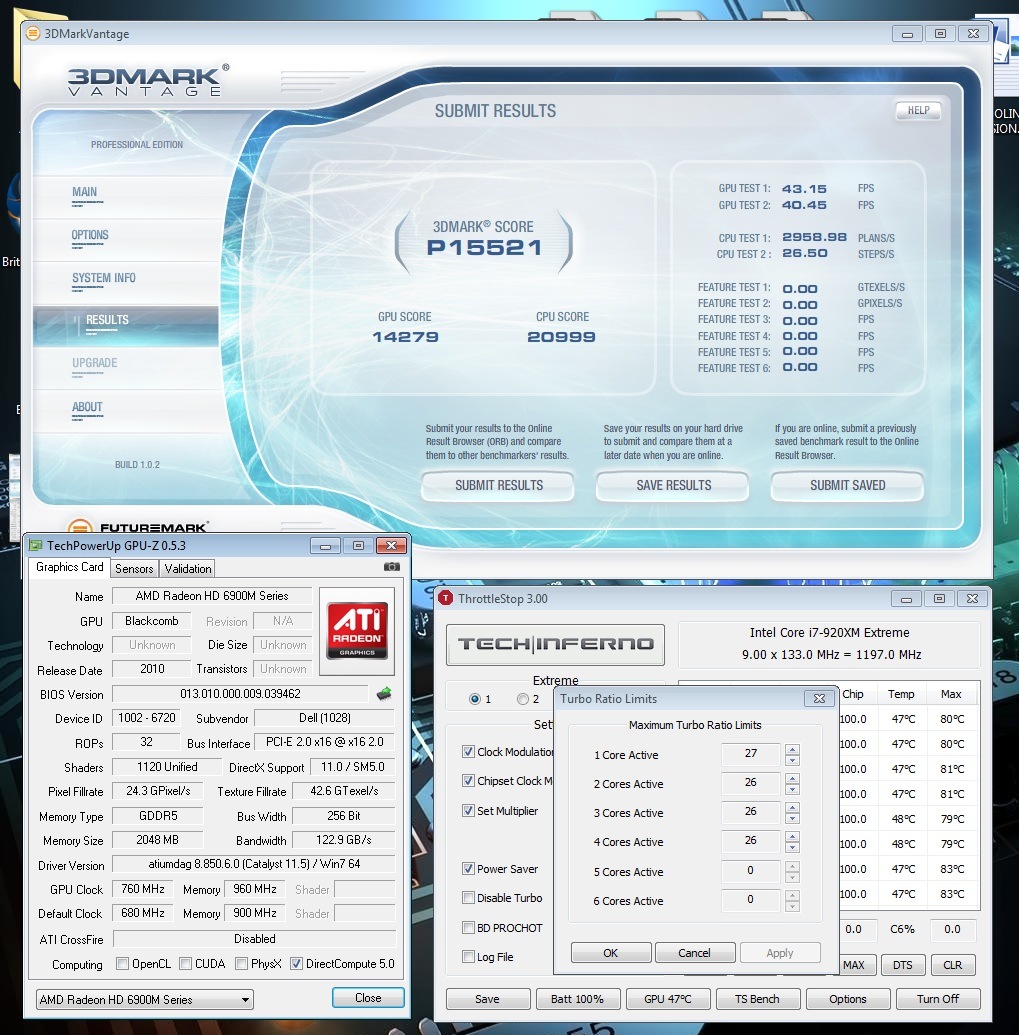Click the HELP button in 3DMark

(x=918, y=110)
